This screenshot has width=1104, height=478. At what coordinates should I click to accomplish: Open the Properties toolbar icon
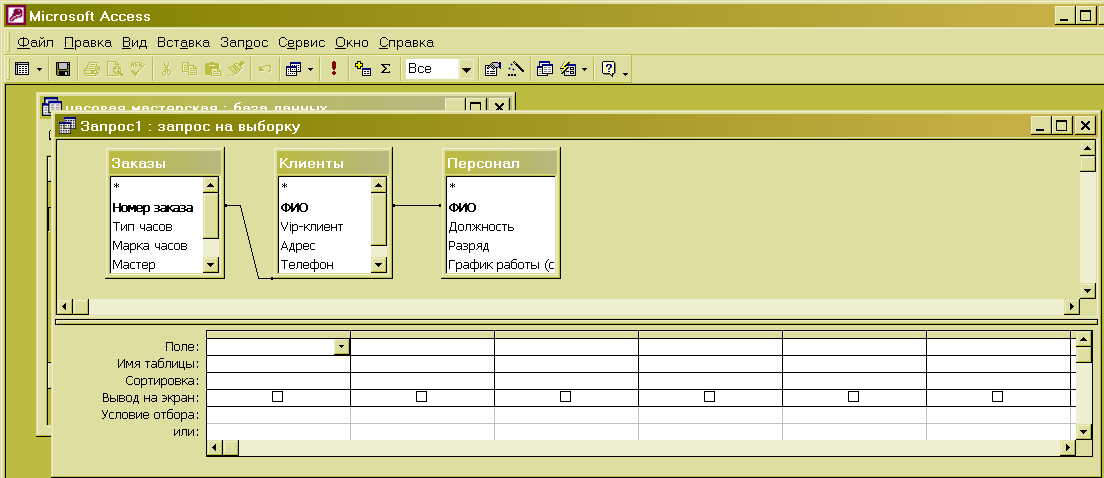(493, 69)
